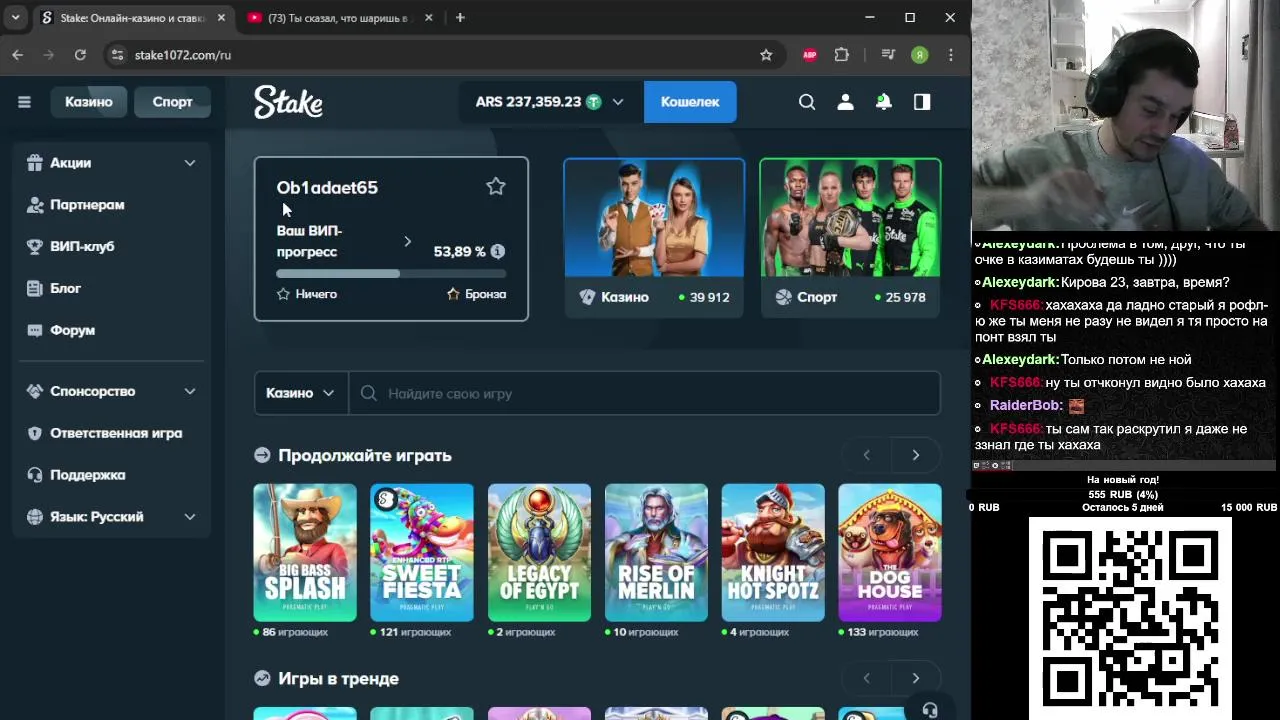Open Chrome profile avatar

pyautogui.click(x=920, y=55)
